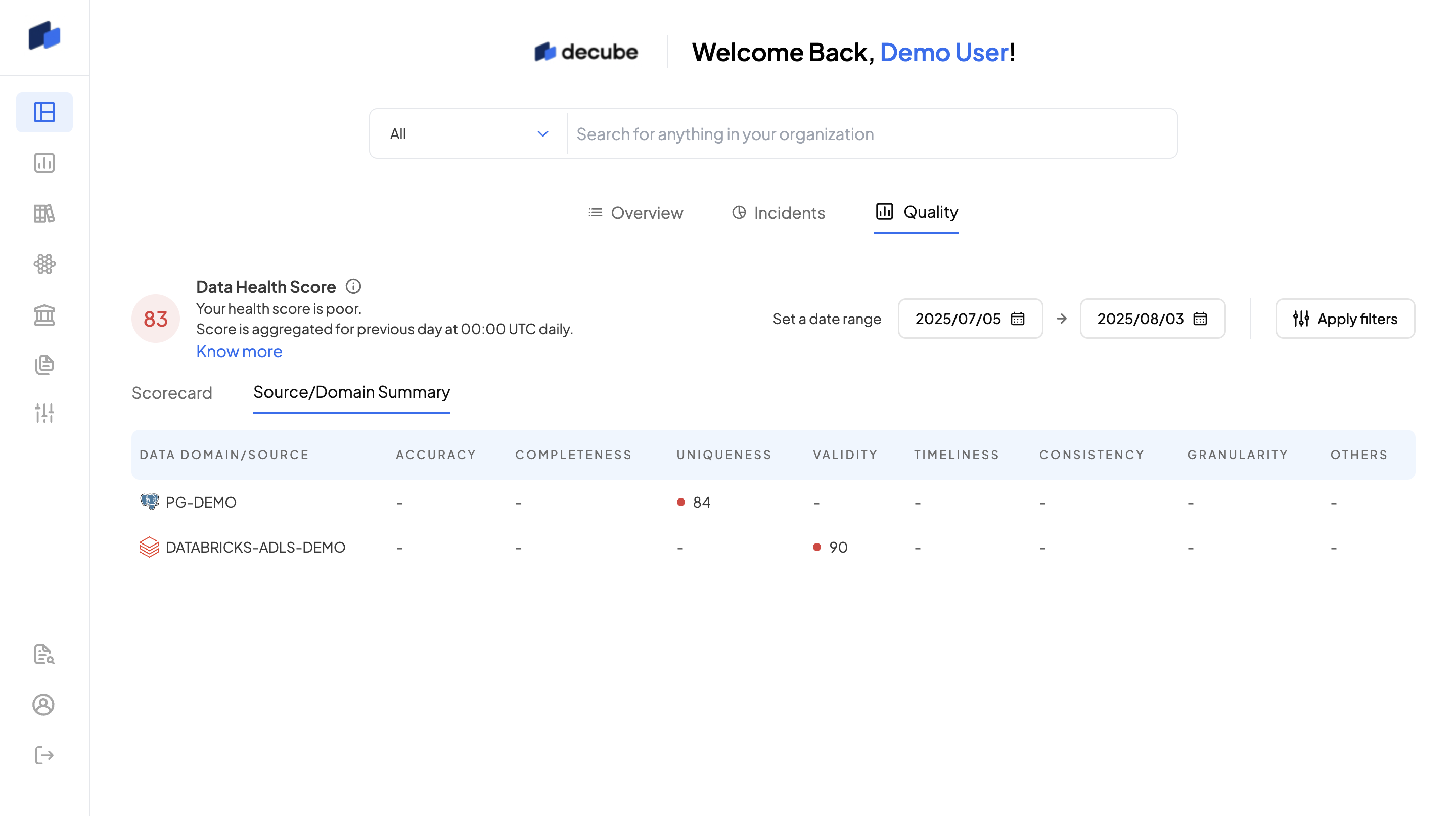Viewport: 1456px width, 816px height.
Task: Follow the Know more link
Action: tap(239, 351)
